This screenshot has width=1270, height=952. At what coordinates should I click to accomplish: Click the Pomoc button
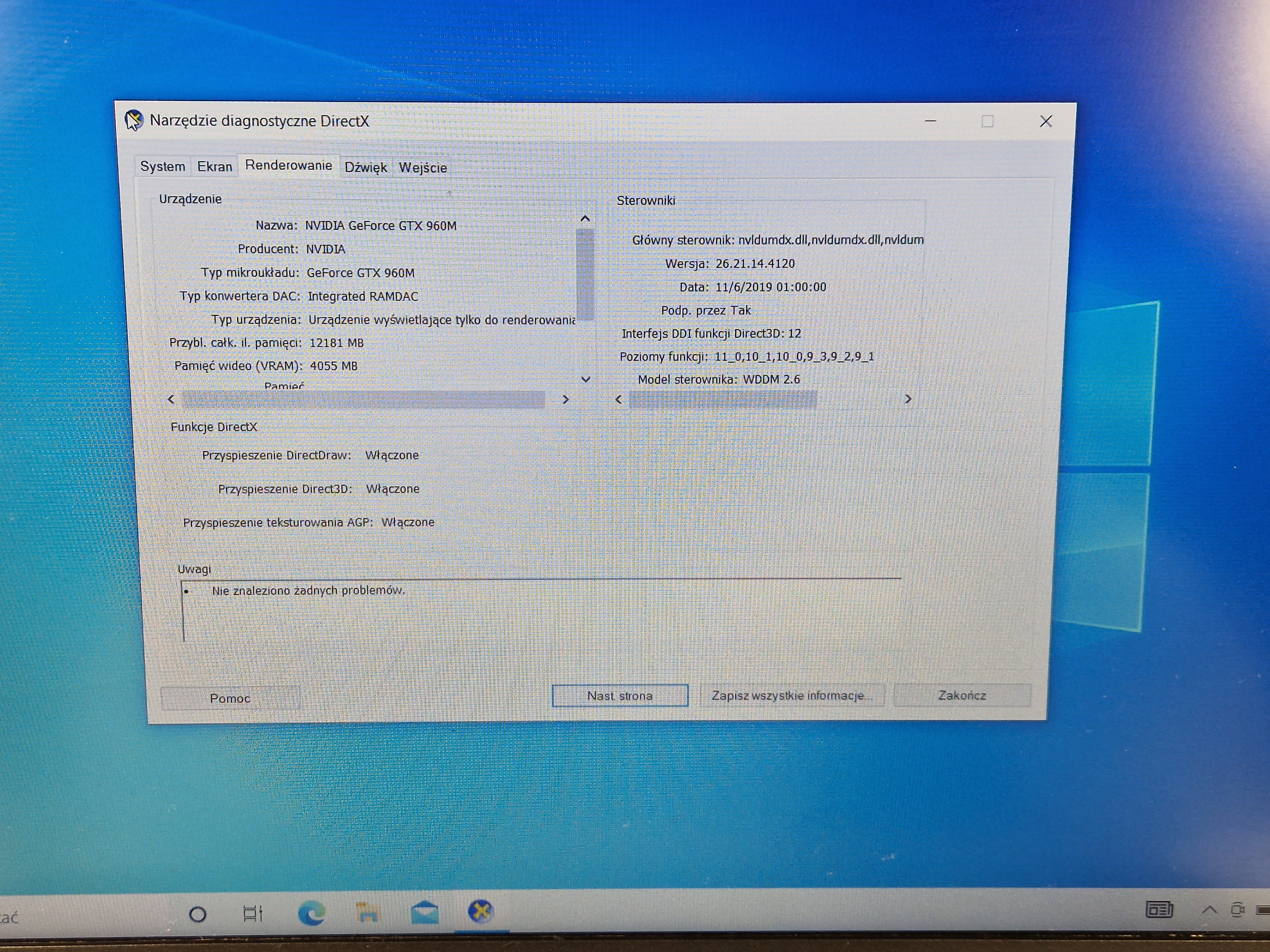[x=230, y=698]
